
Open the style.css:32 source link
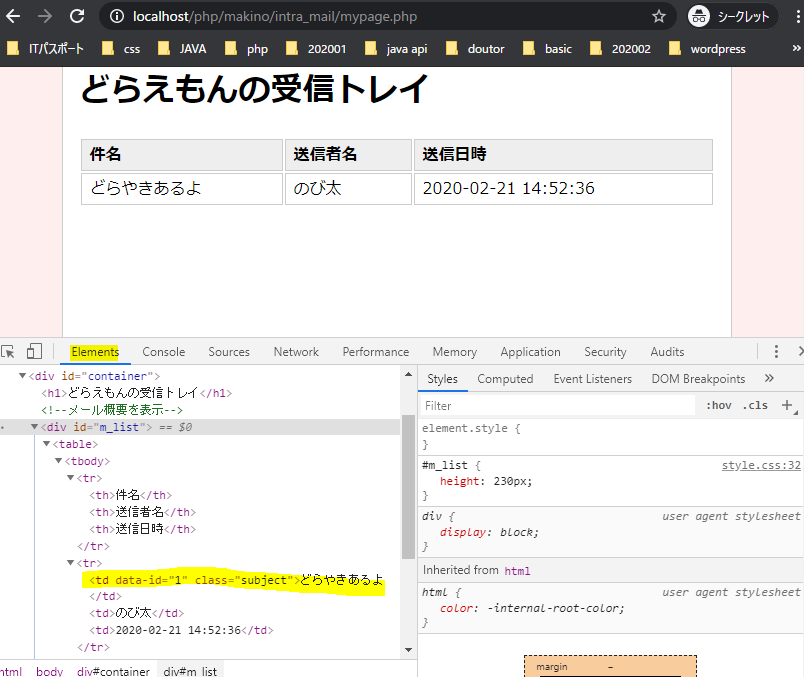coord(761,465)
